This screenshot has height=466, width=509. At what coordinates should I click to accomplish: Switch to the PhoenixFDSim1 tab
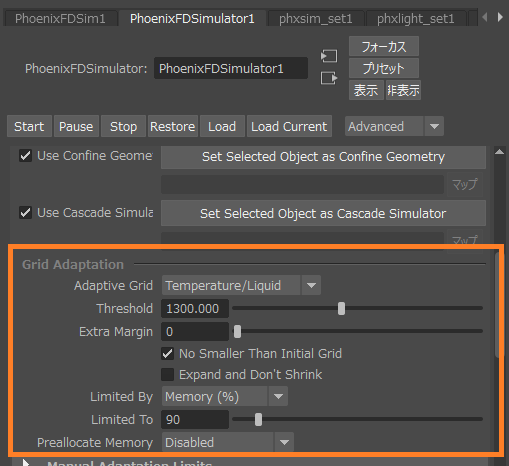[60, 19]
